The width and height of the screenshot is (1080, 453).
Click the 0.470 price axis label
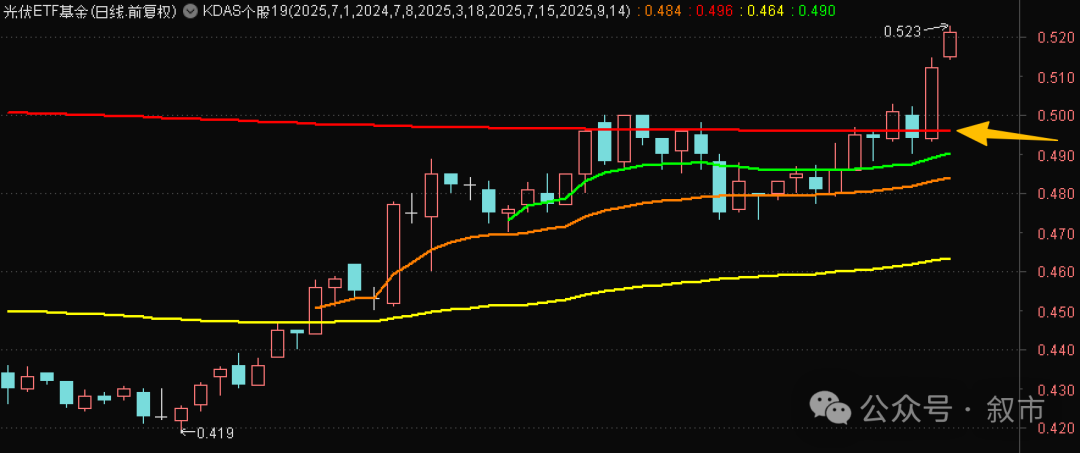tap(1057, 233)
